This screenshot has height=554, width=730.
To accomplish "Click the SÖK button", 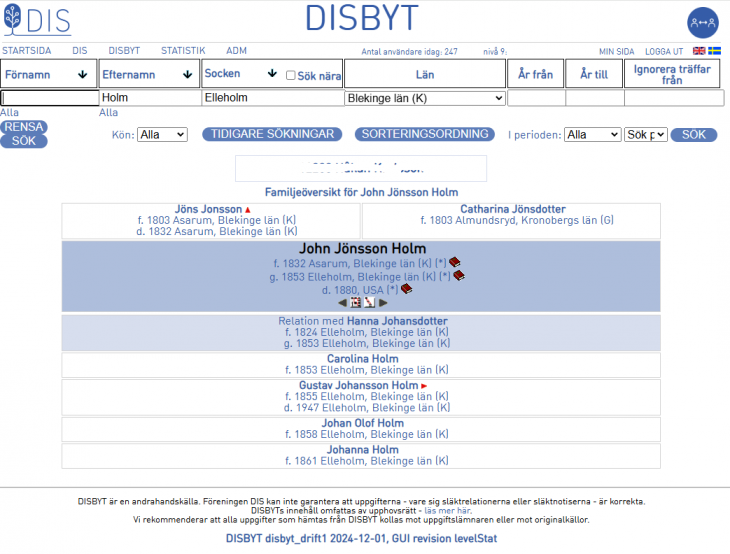I will (x=694, y=135).
